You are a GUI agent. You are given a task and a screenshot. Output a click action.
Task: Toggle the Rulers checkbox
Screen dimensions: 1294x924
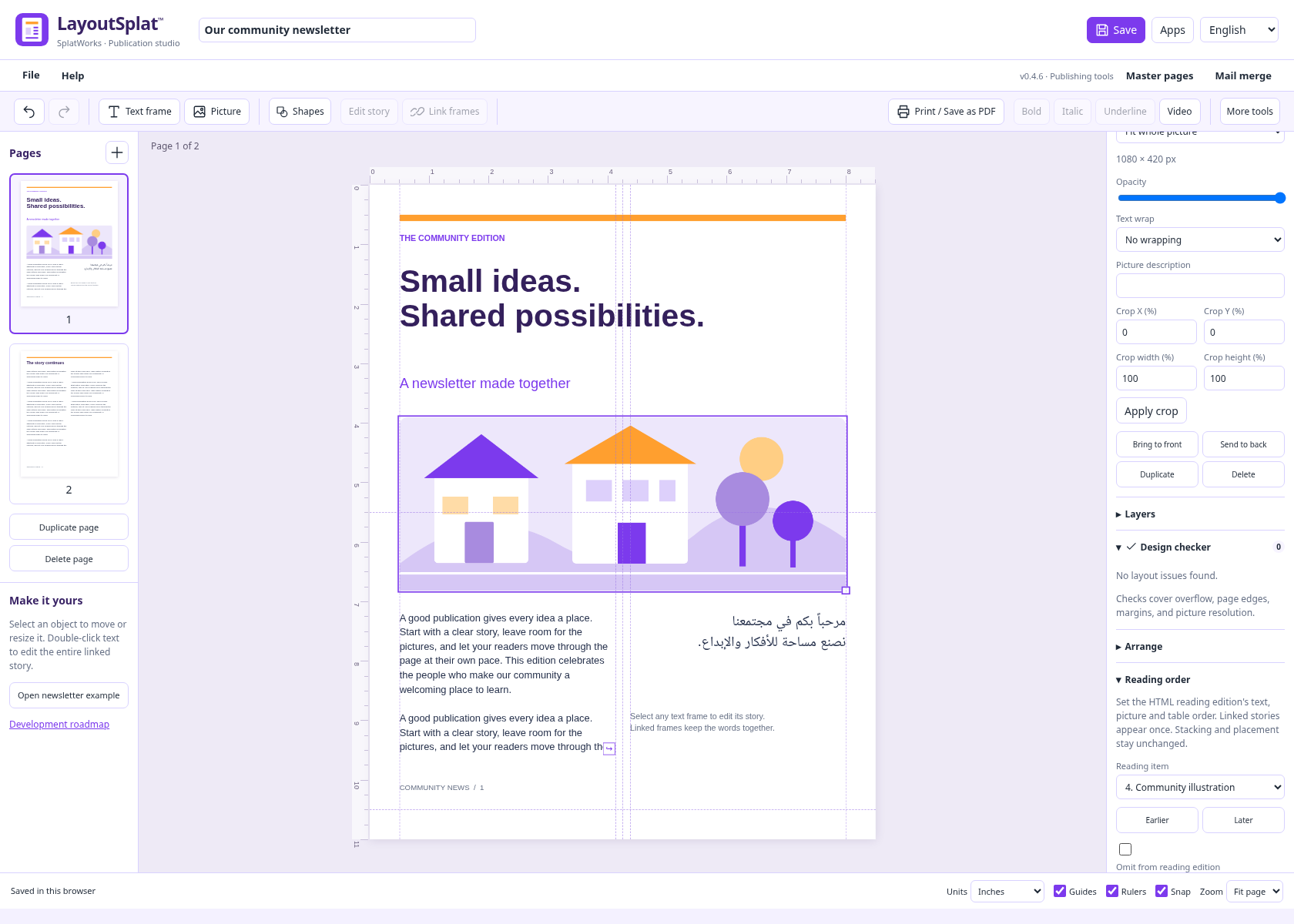pos(1112,891)
